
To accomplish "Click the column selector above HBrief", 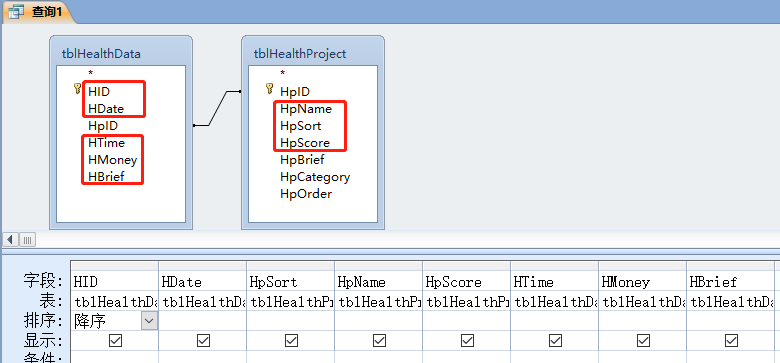I will (731, 266).
